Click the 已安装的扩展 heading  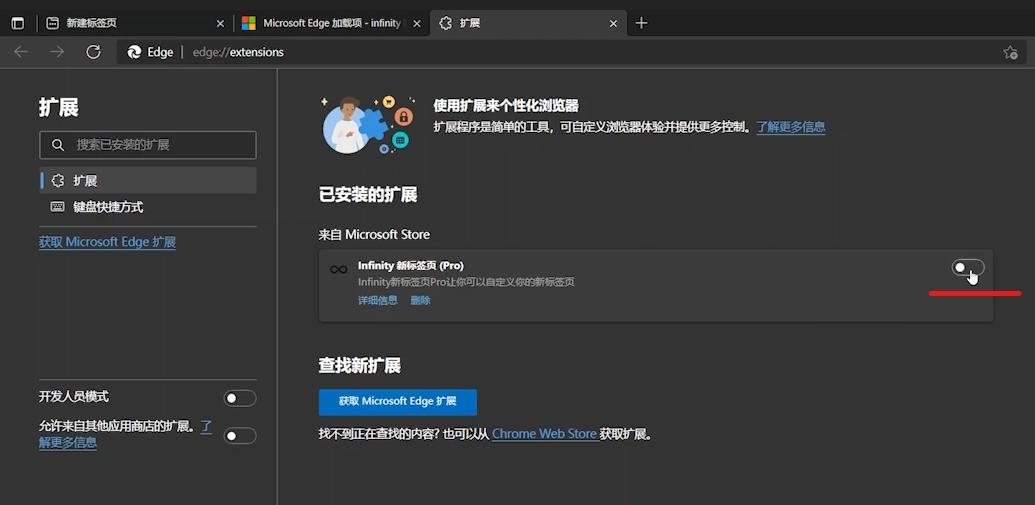[368, 195]
